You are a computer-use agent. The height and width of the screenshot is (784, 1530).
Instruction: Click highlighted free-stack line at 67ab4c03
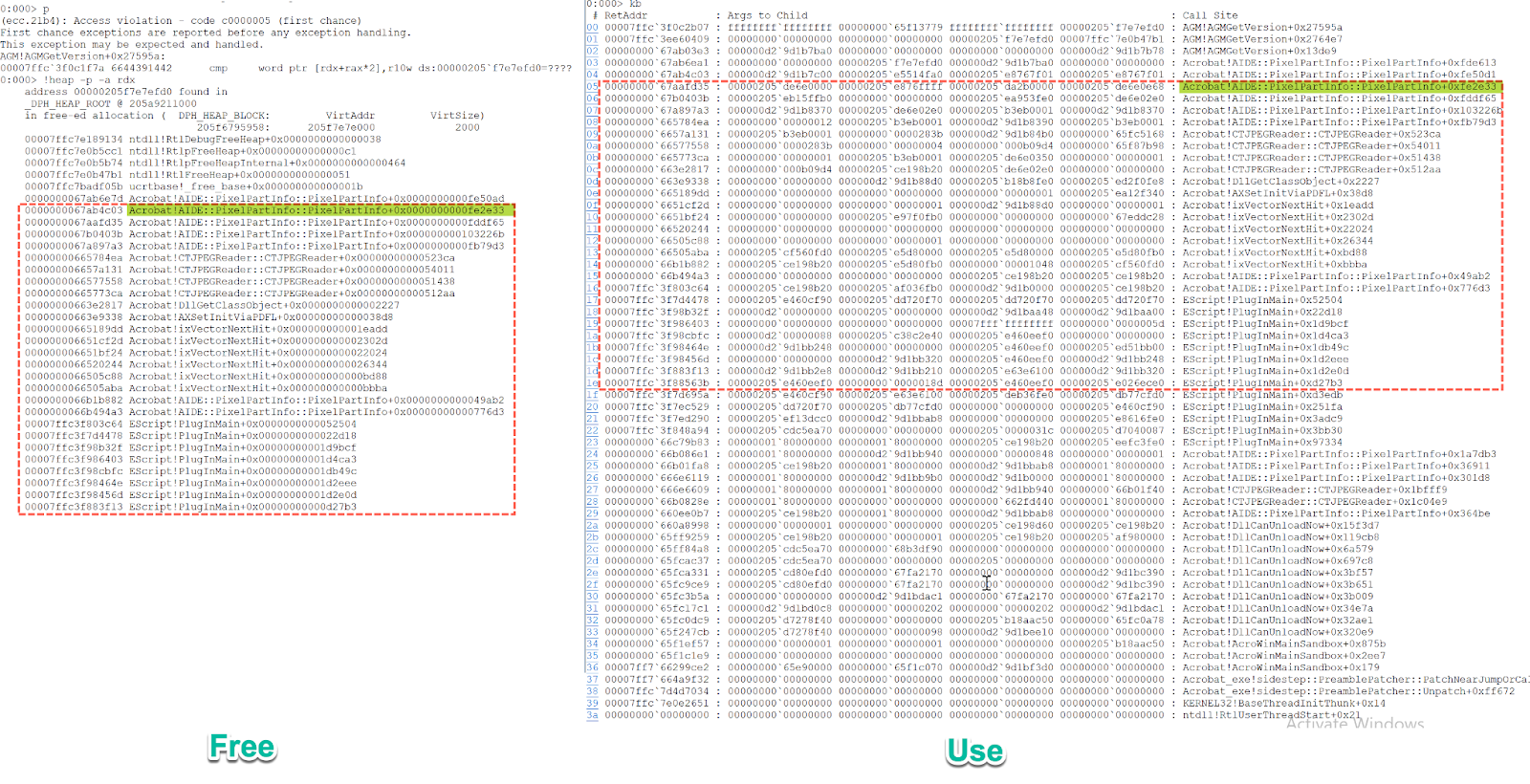[x=268, y=210]
